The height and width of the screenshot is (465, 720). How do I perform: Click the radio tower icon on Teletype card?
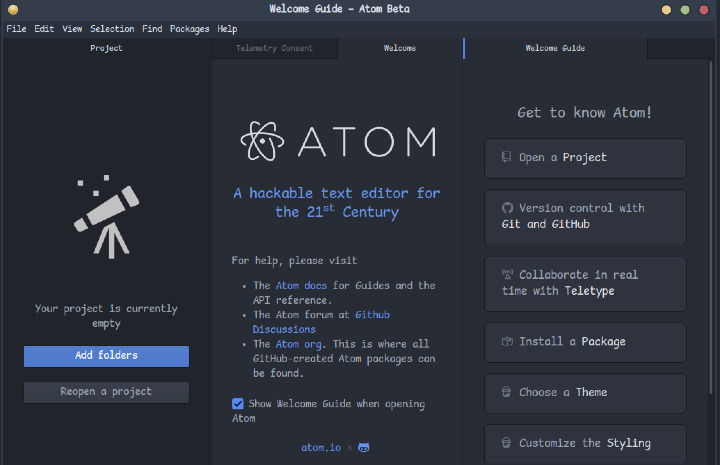tap(507, 275)
